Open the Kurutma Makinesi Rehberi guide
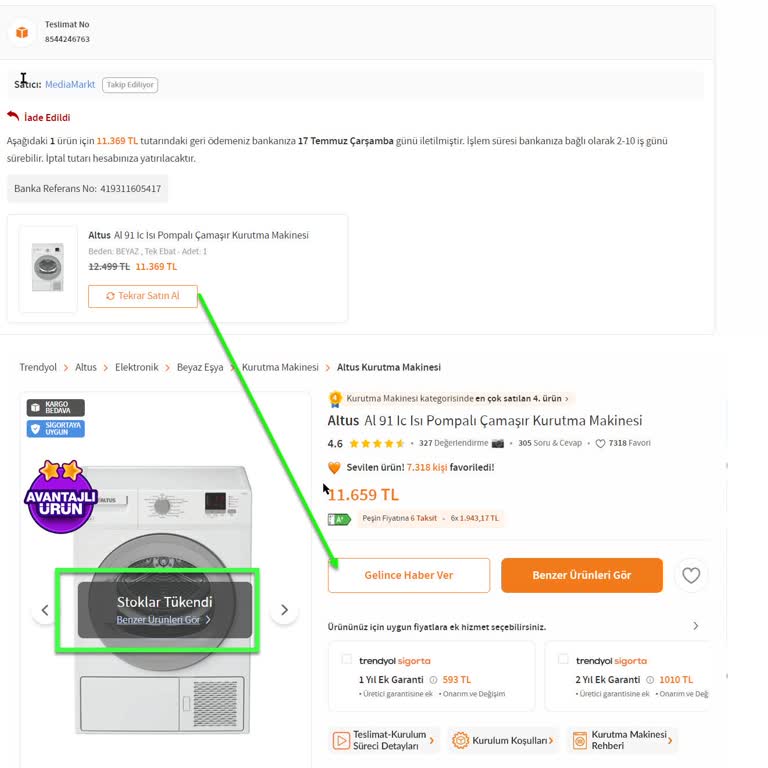The height and width of the screenshot is (768, 768). click(622, 740)
